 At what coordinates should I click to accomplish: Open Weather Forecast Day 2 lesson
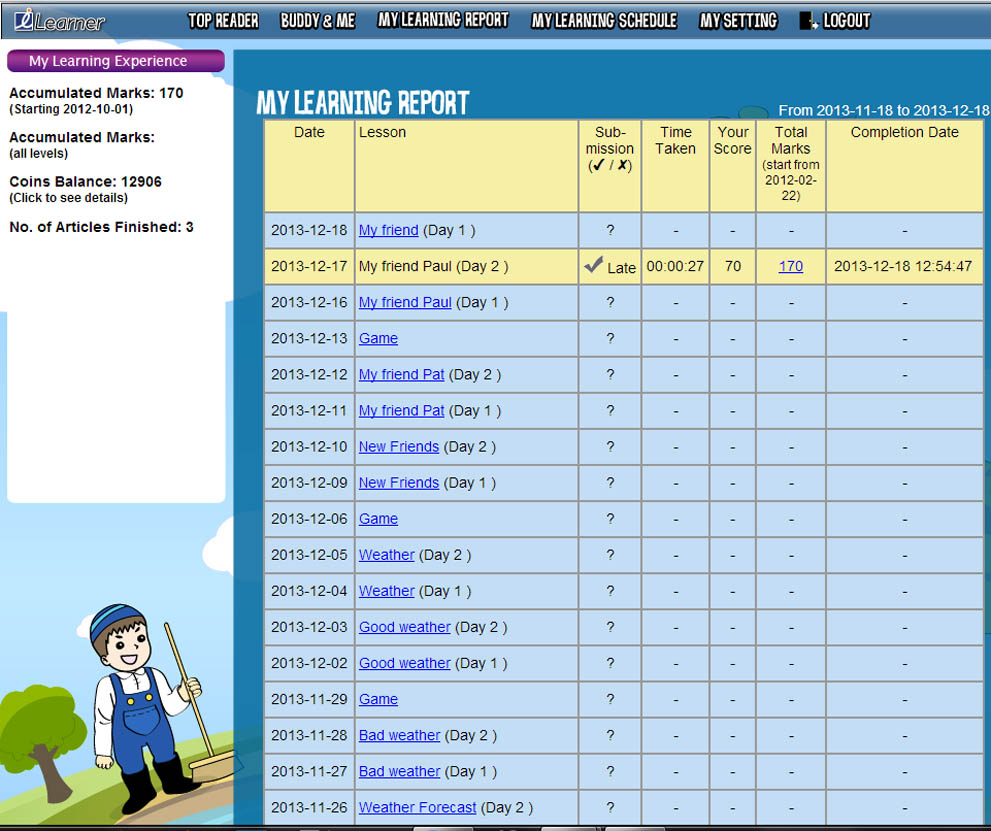click(x=417, y=807)
